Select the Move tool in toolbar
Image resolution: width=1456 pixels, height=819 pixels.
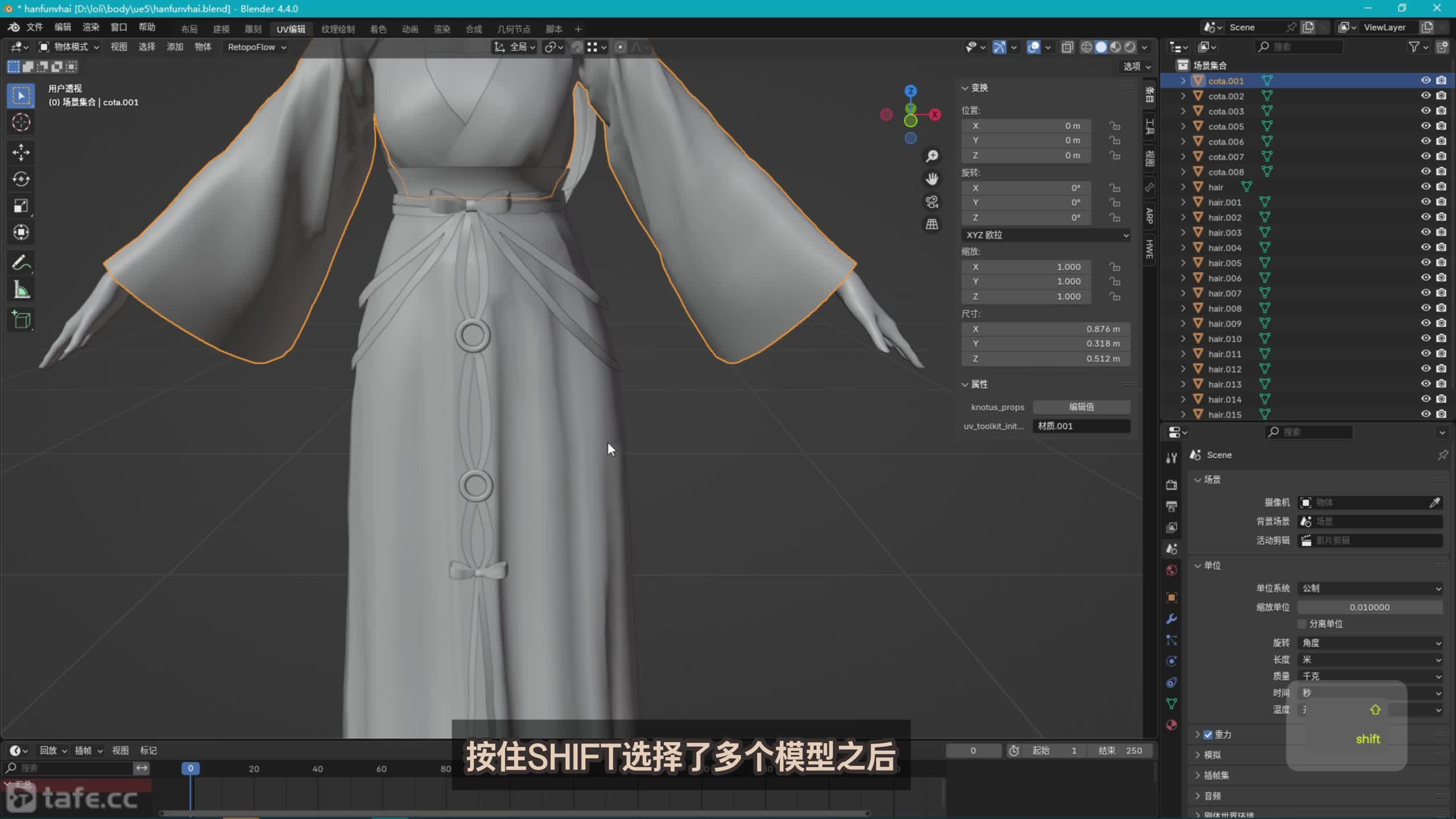[x=21, y=152]
